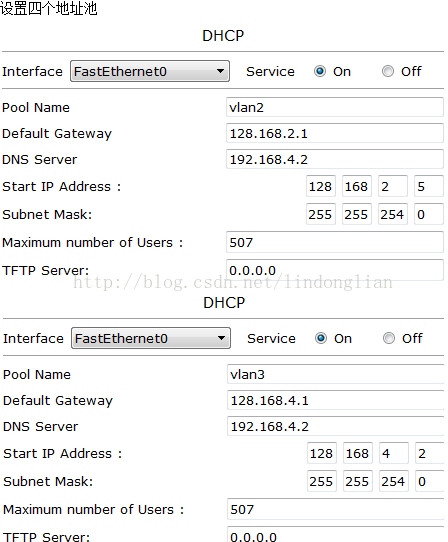Image resolution: width=448 pixels, height=542 pixels.
Task: Select Service Off radio for vlan2 section
Action: tap(388, 71)
